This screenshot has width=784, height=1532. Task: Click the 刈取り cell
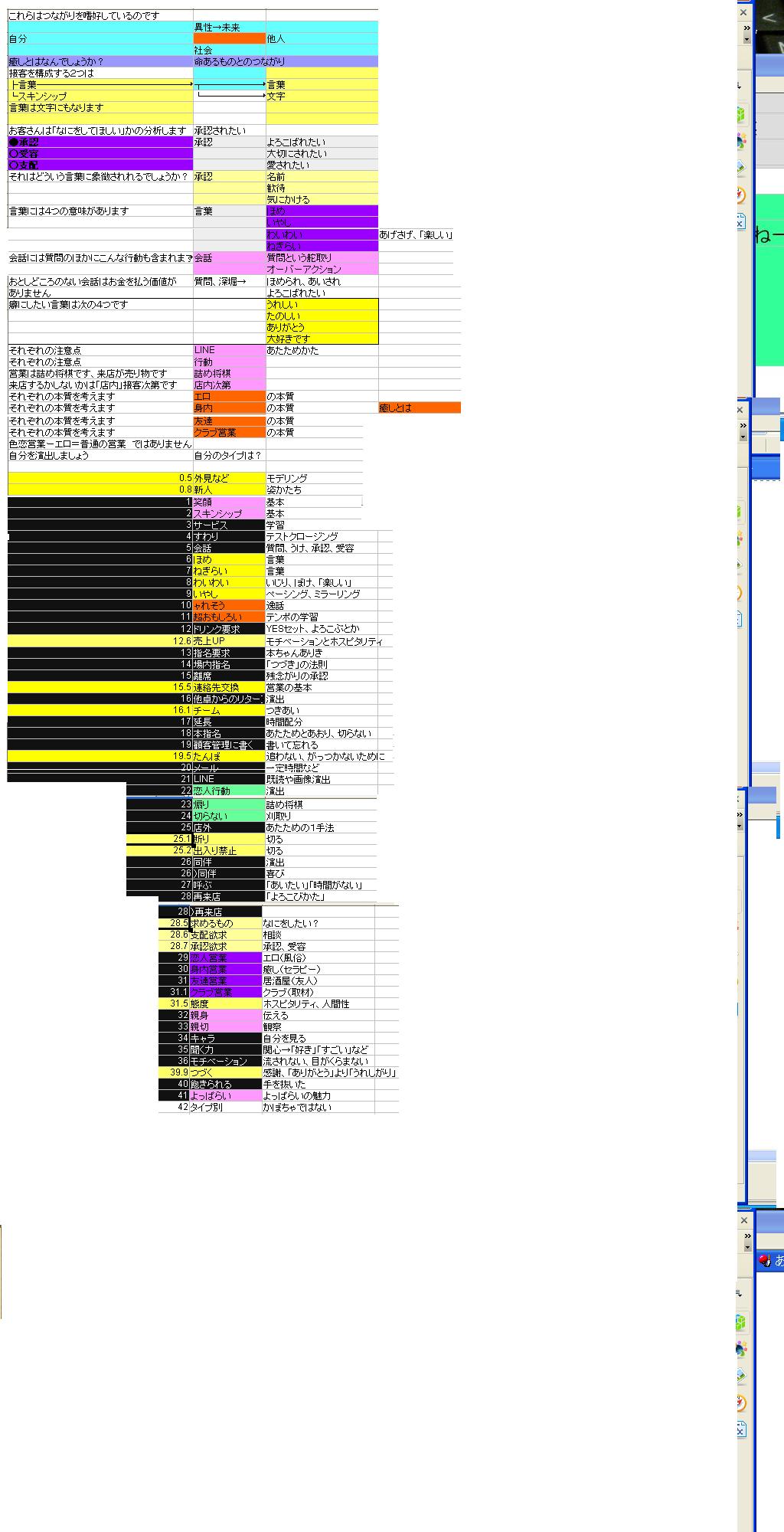click(x=321, y=816)
